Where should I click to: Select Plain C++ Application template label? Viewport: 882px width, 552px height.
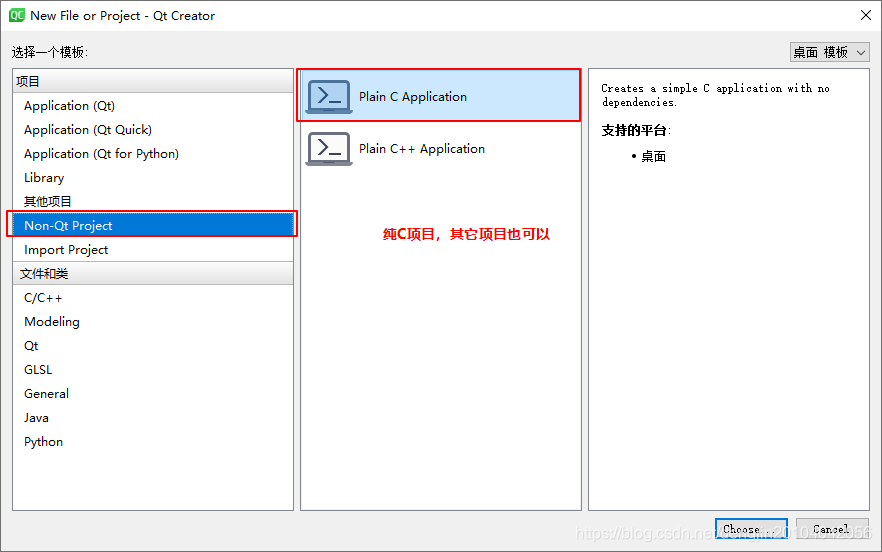click(422, 149)
